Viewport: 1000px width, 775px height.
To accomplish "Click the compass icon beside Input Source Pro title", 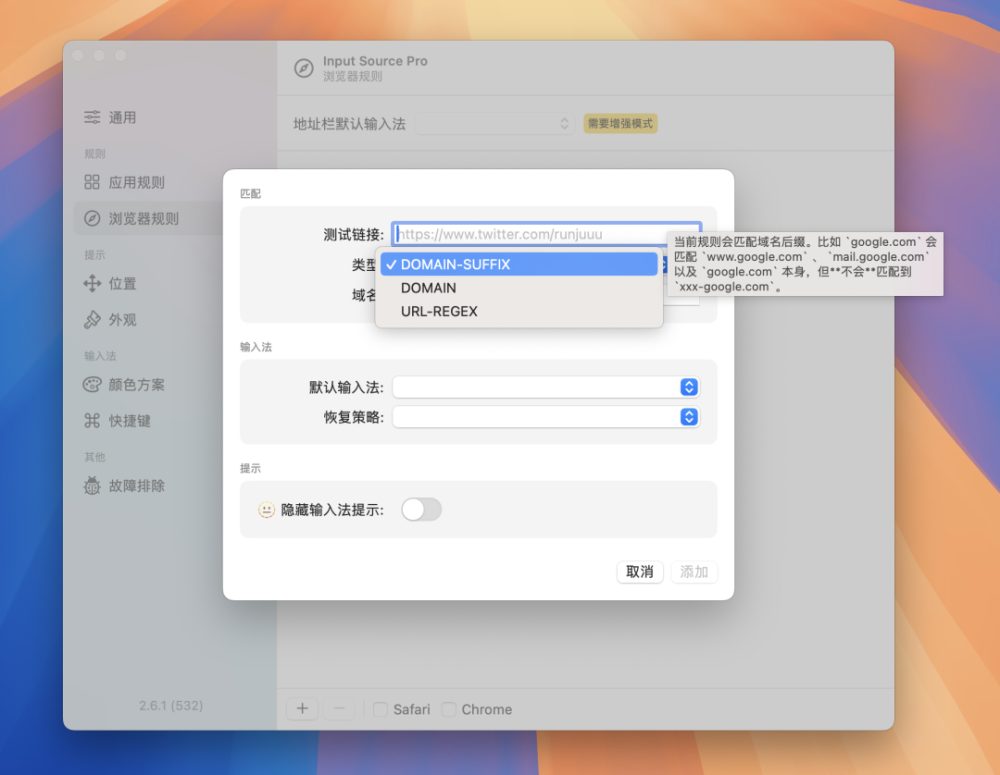I will tap(304, 68).
